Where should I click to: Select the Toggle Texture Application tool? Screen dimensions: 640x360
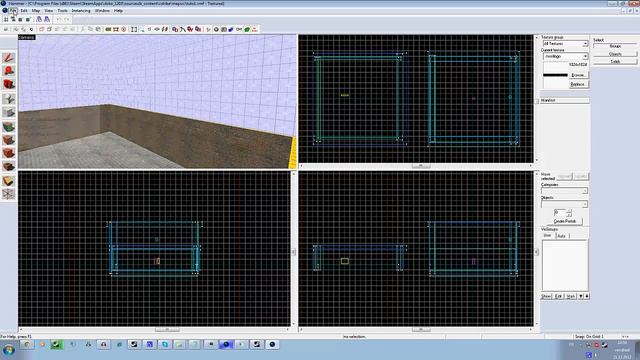9,127
